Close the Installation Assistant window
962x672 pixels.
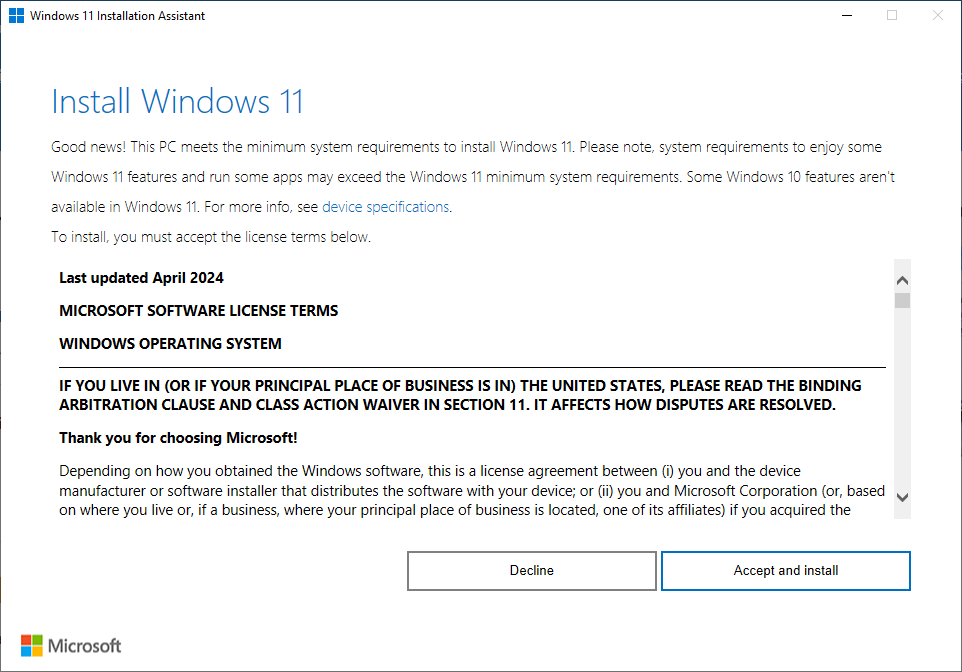(937, 15)
